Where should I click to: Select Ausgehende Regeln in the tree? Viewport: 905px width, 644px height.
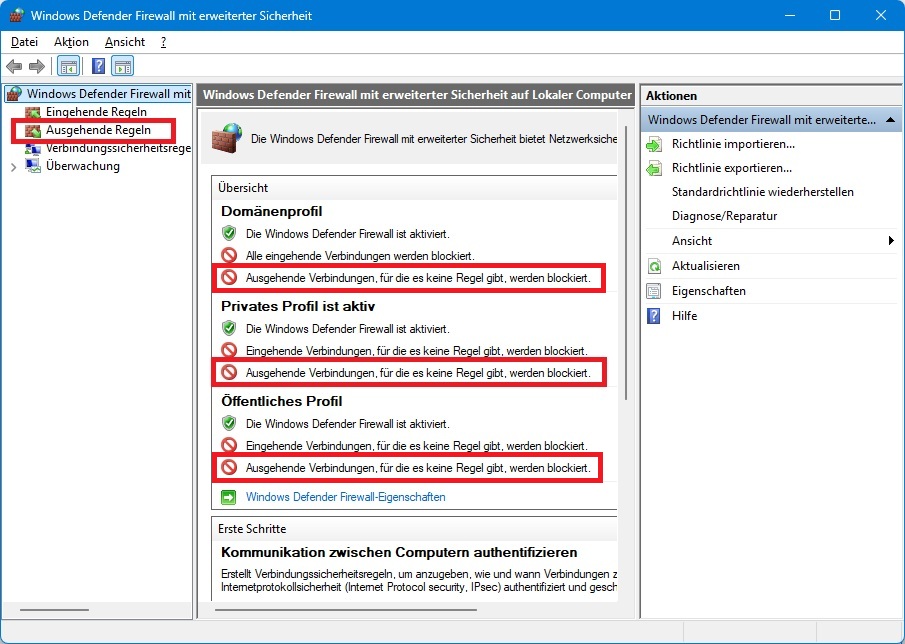[99, 130]
